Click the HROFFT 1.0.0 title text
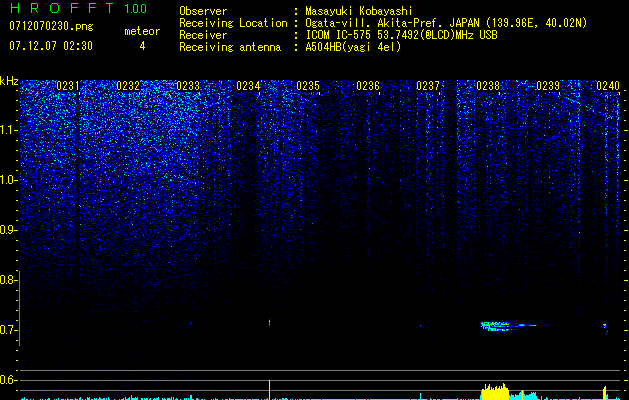 click(78, 8)
